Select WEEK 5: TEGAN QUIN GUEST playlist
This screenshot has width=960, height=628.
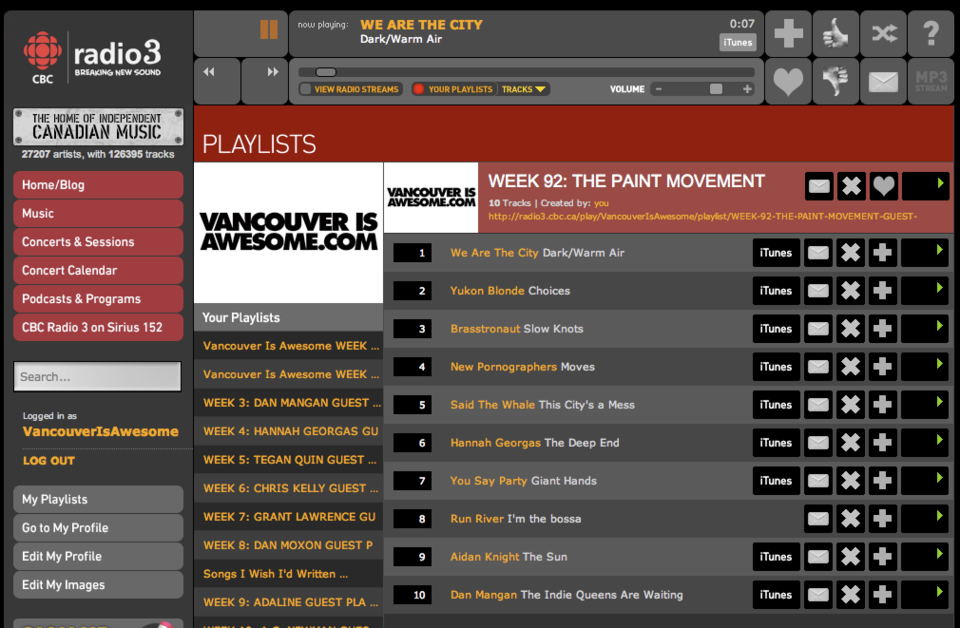pos(289,460)
